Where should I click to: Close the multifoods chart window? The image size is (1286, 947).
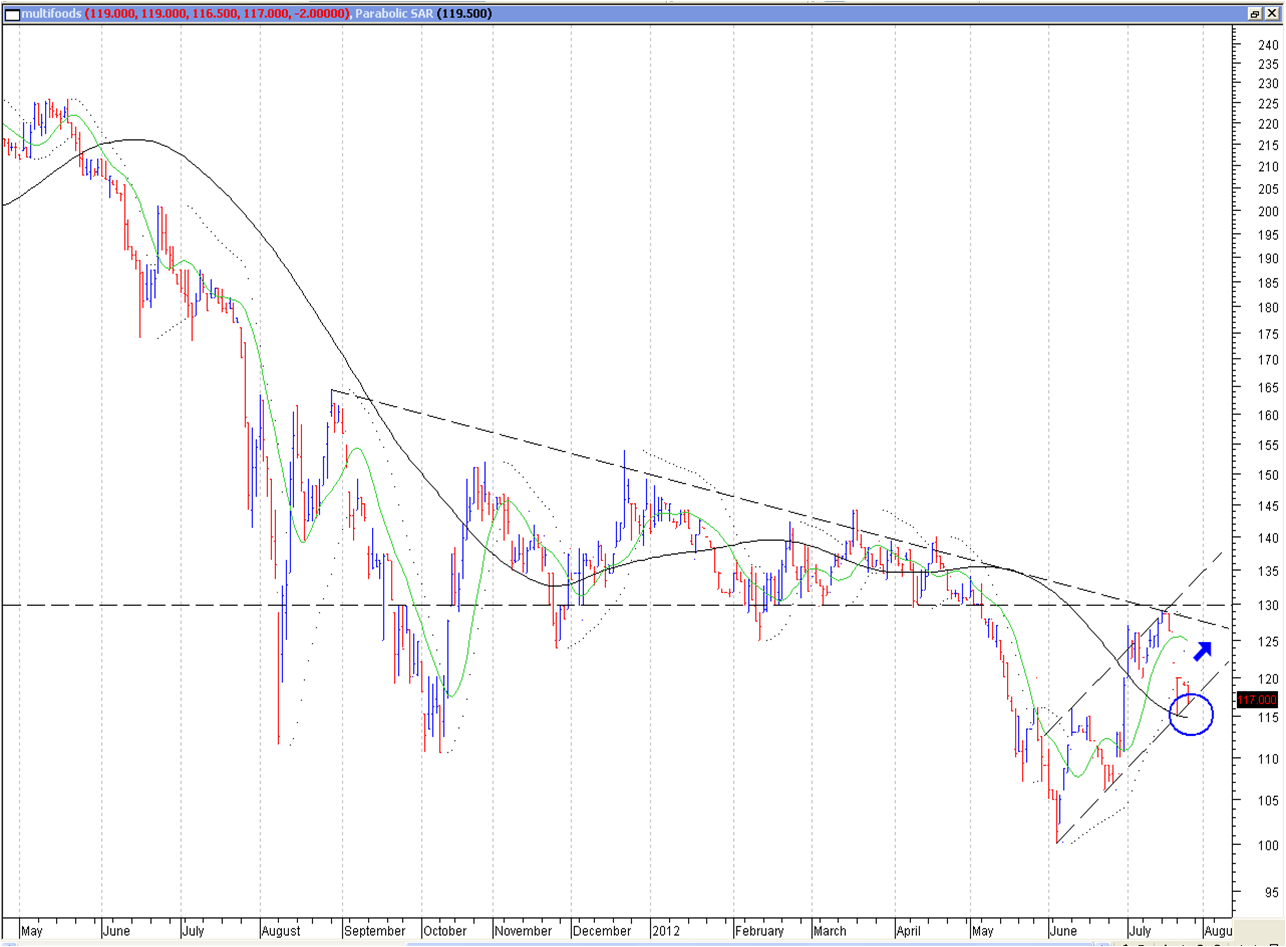coord(1272,14)
